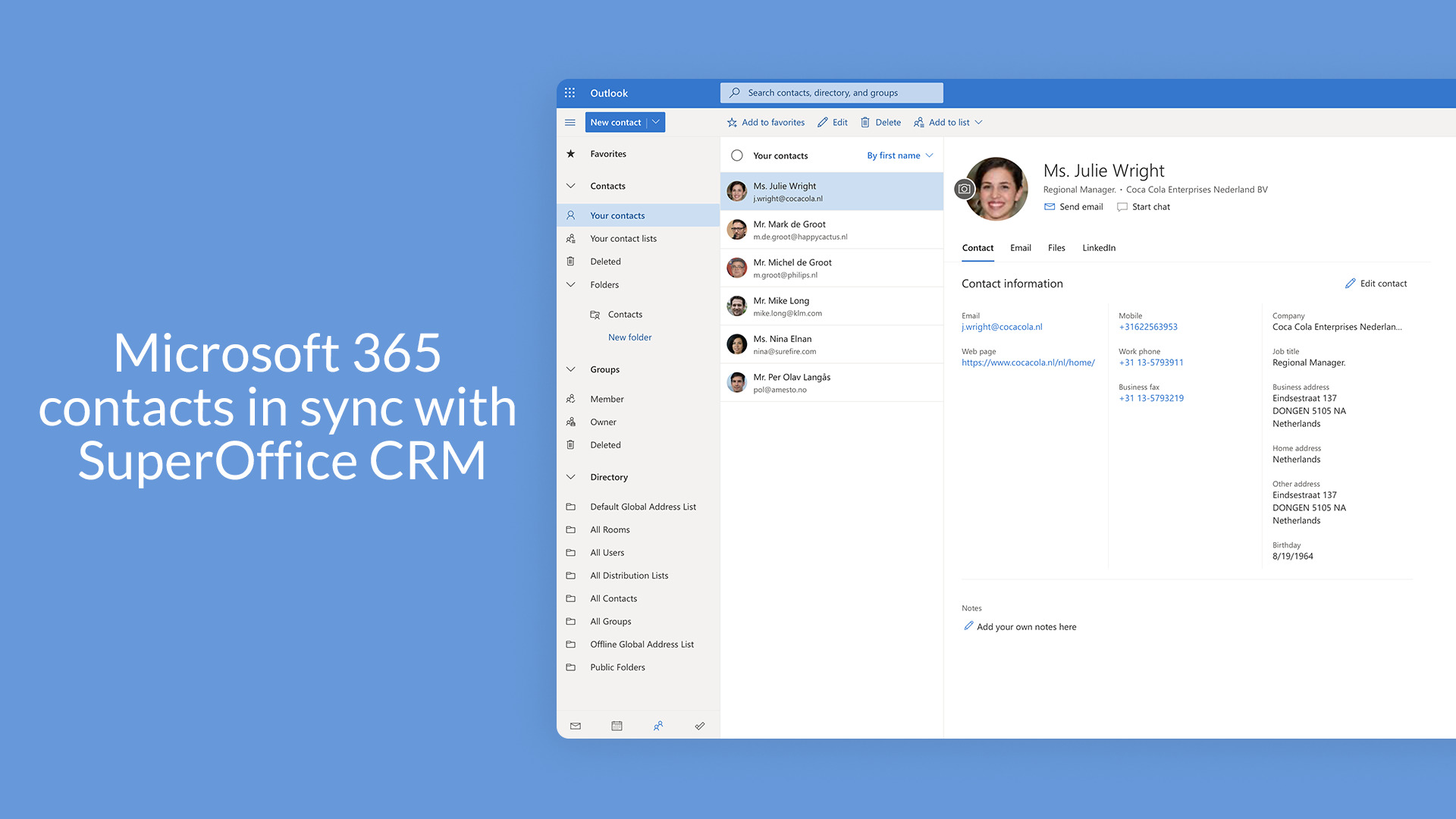Click the pencil icon beside notes
The image size is (1456, 819).
[x=968, y=626]
